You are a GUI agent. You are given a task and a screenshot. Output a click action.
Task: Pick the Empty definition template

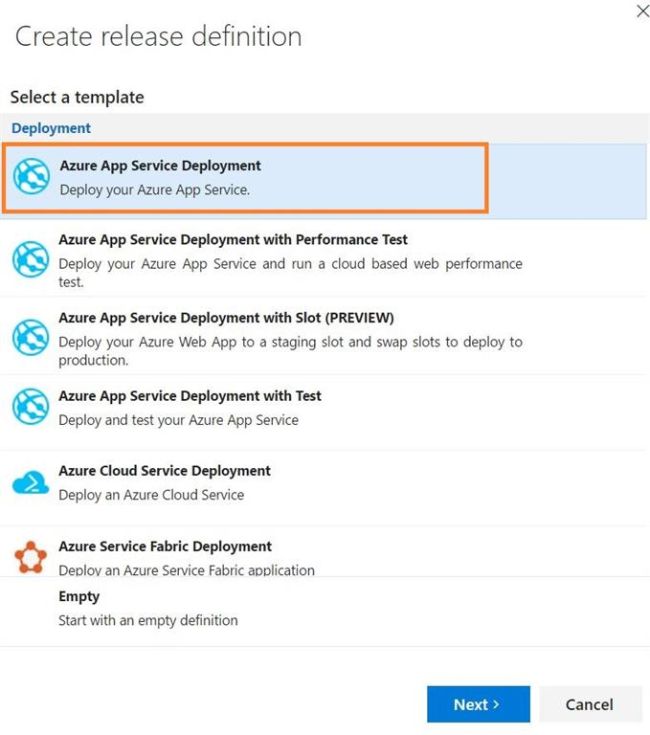point(80,597)
